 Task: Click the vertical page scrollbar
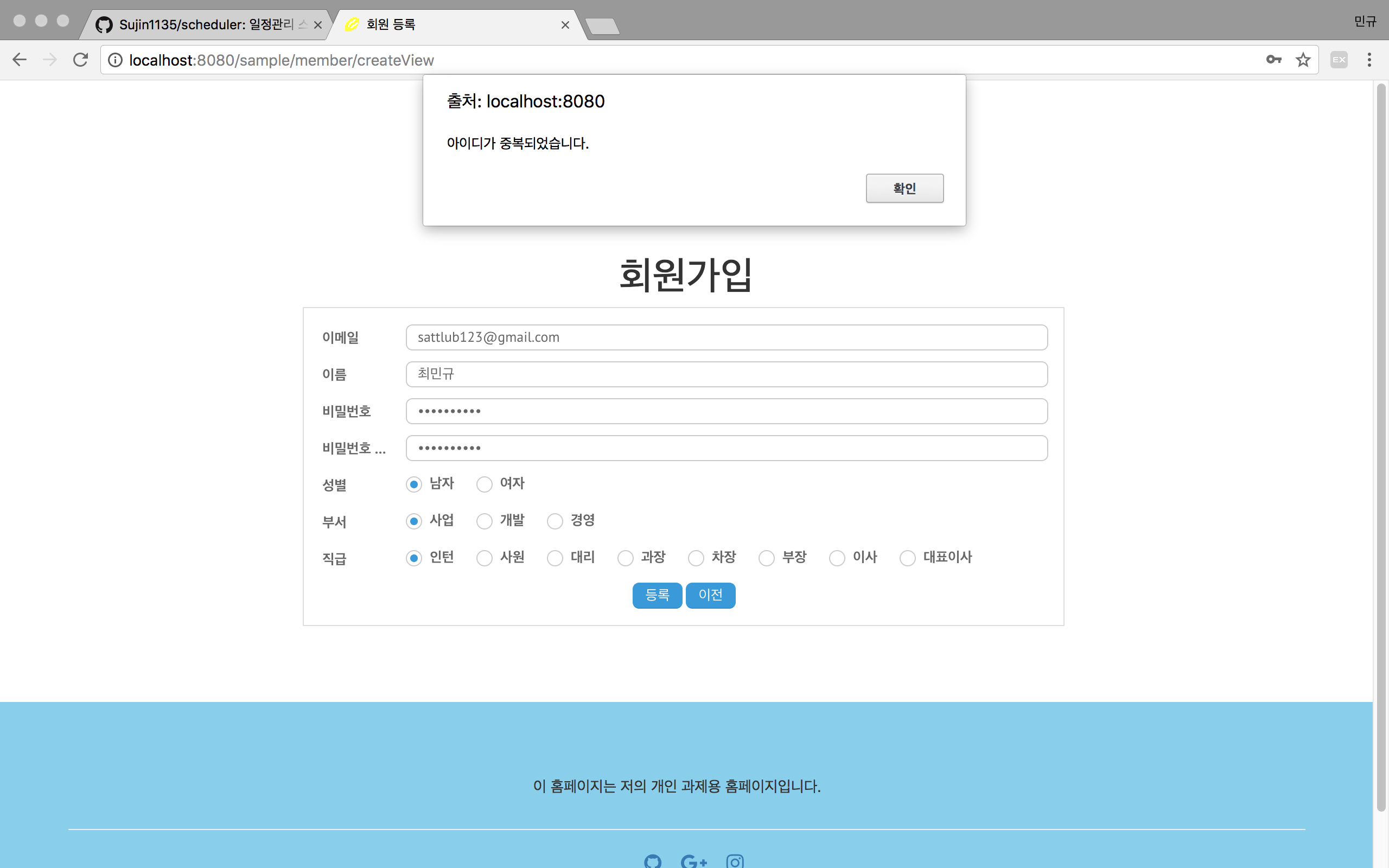(1380, 448)
